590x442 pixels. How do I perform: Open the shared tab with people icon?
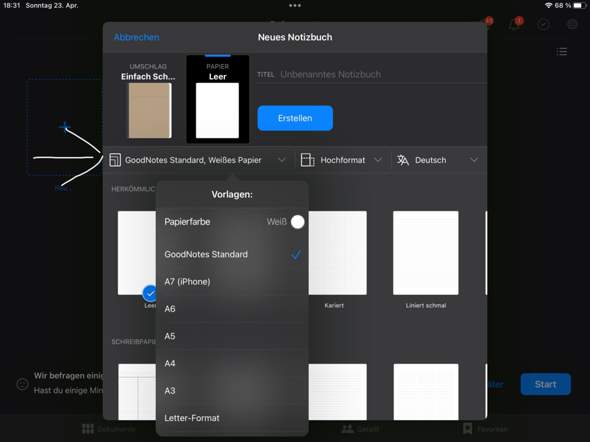point(360,429)
